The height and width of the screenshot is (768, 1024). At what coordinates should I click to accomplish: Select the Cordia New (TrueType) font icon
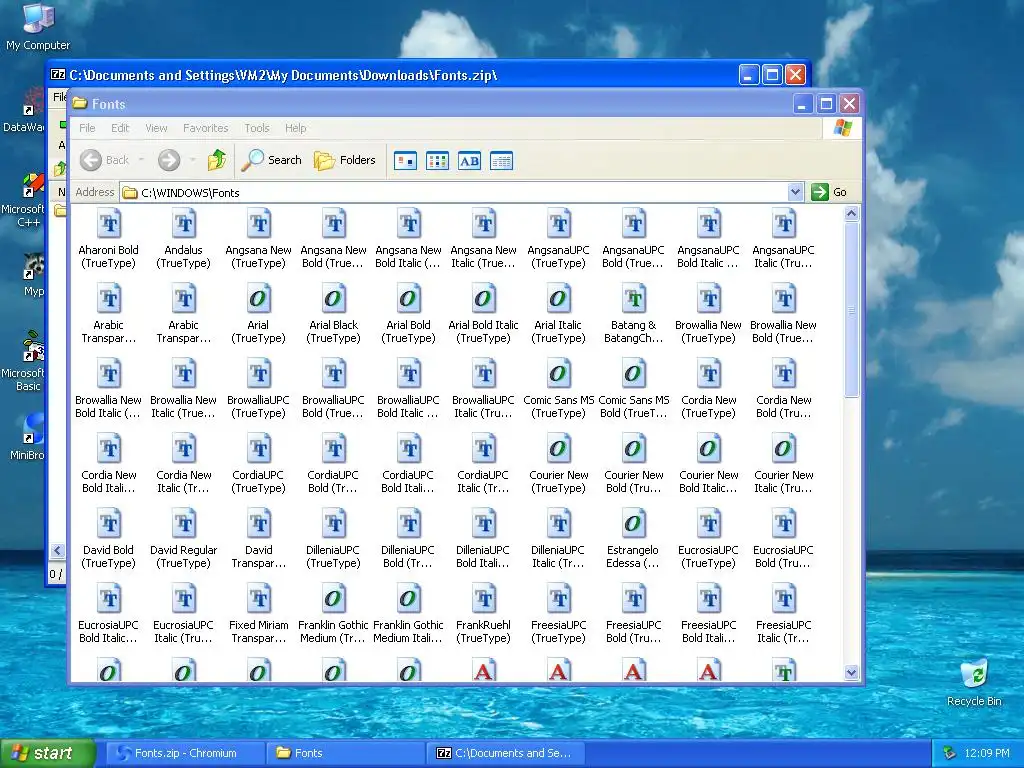(x=709, y=374)
